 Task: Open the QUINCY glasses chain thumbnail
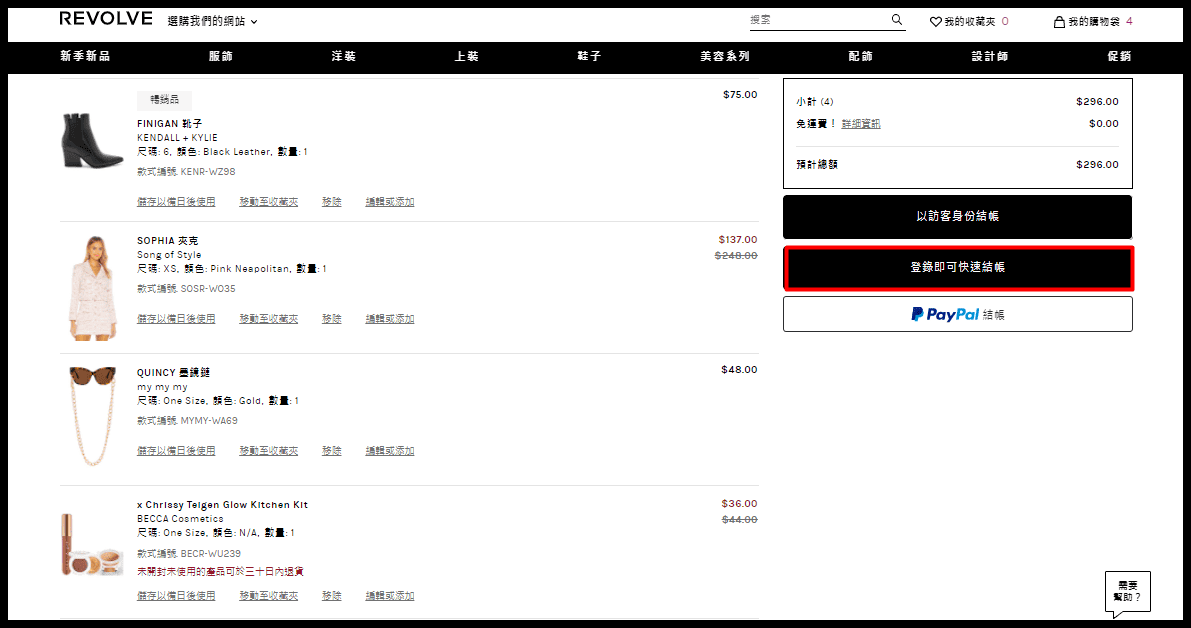click(92, 416)
